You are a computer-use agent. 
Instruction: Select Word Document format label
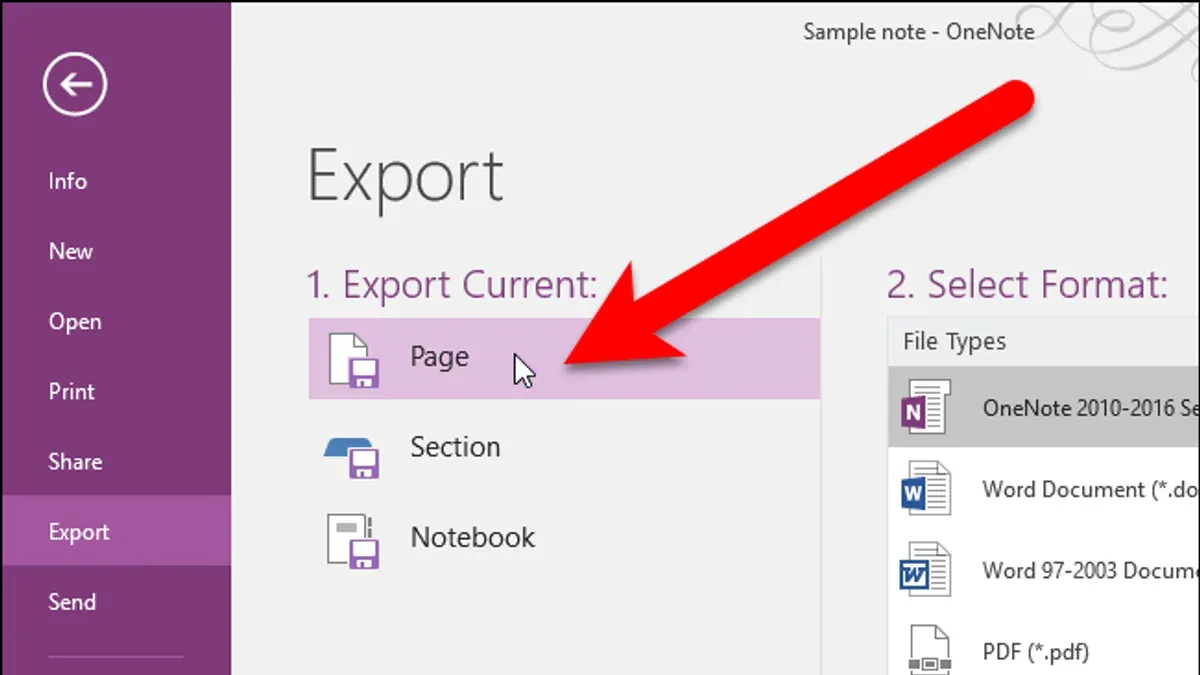point(1091,489)
